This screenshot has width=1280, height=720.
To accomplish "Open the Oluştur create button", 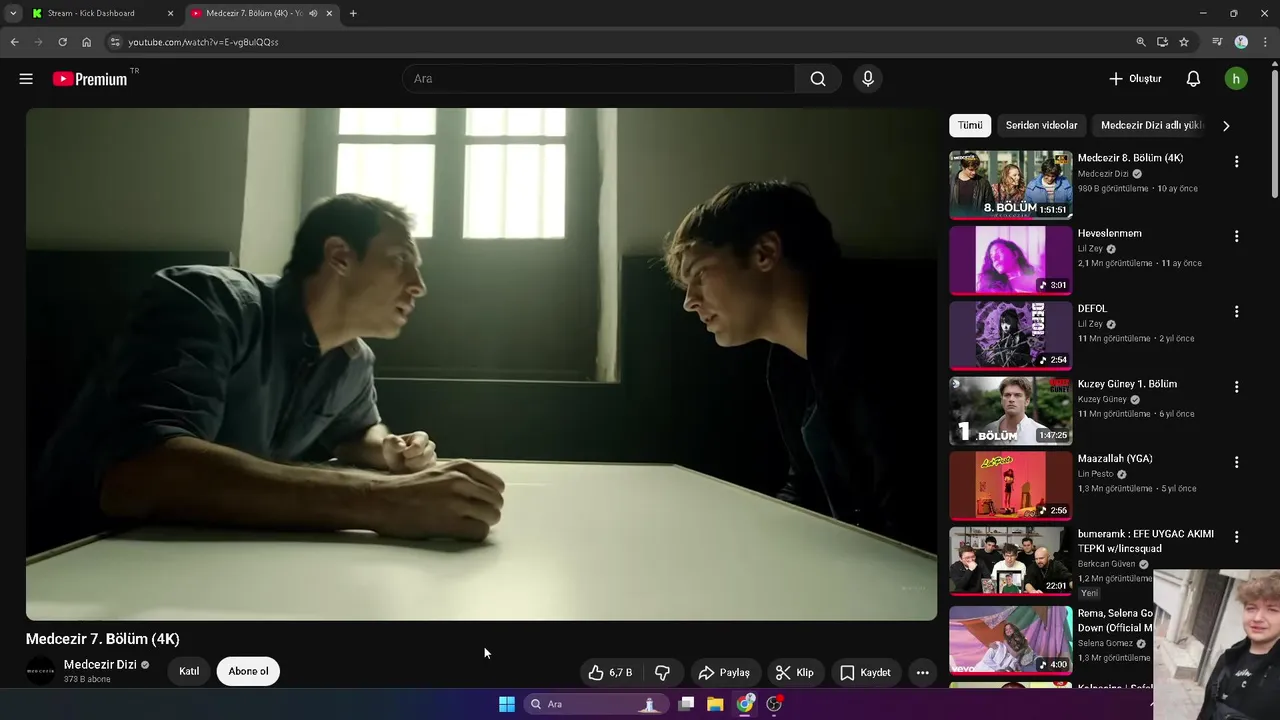I will click(1135, 79).
